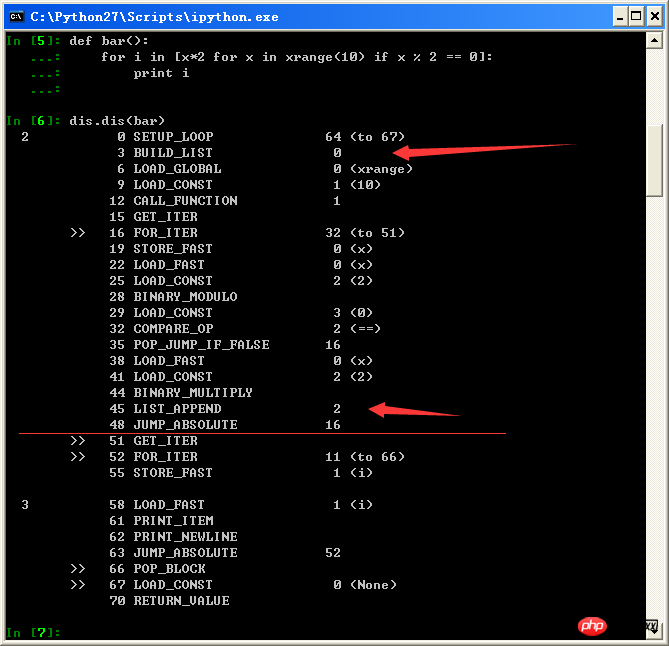Click the 'In [5]:' prompt

(x=33, y=41)
